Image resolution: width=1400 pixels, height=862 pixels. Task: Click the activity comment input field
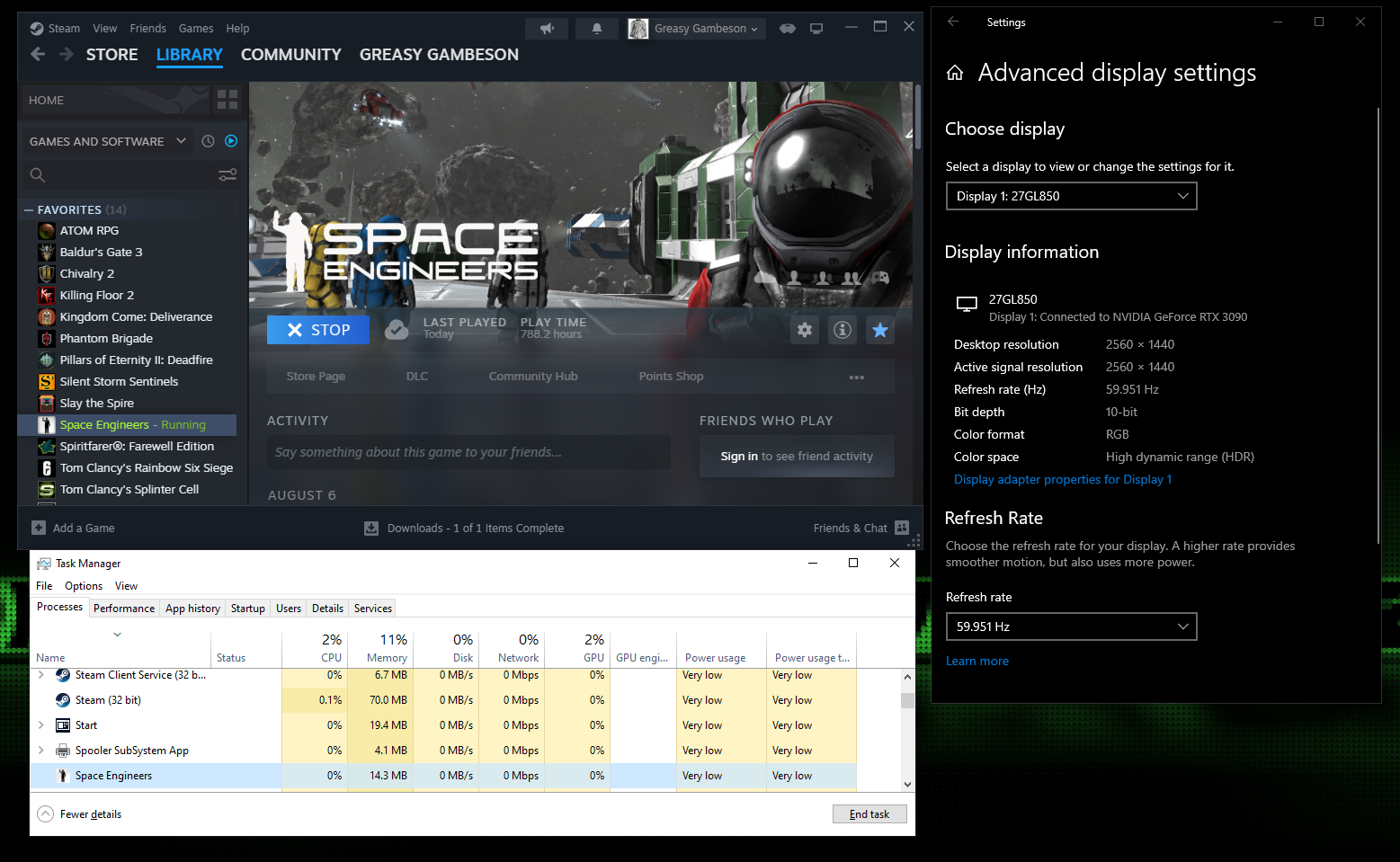(468, 452)
